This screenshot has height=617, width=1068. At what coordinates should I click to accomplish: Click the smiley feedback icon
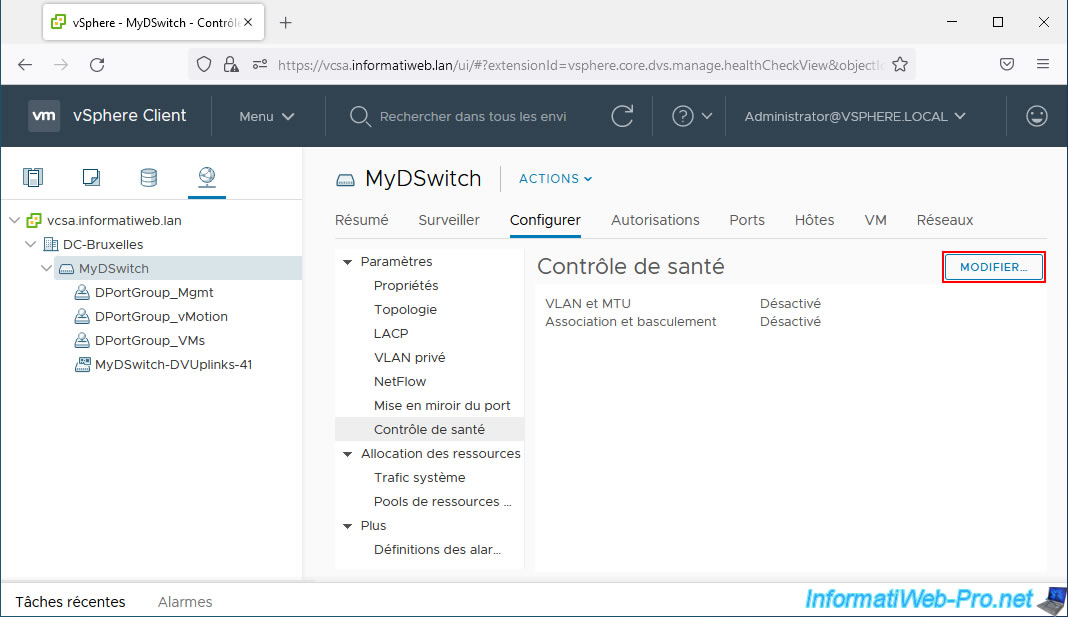[1037, 116]
